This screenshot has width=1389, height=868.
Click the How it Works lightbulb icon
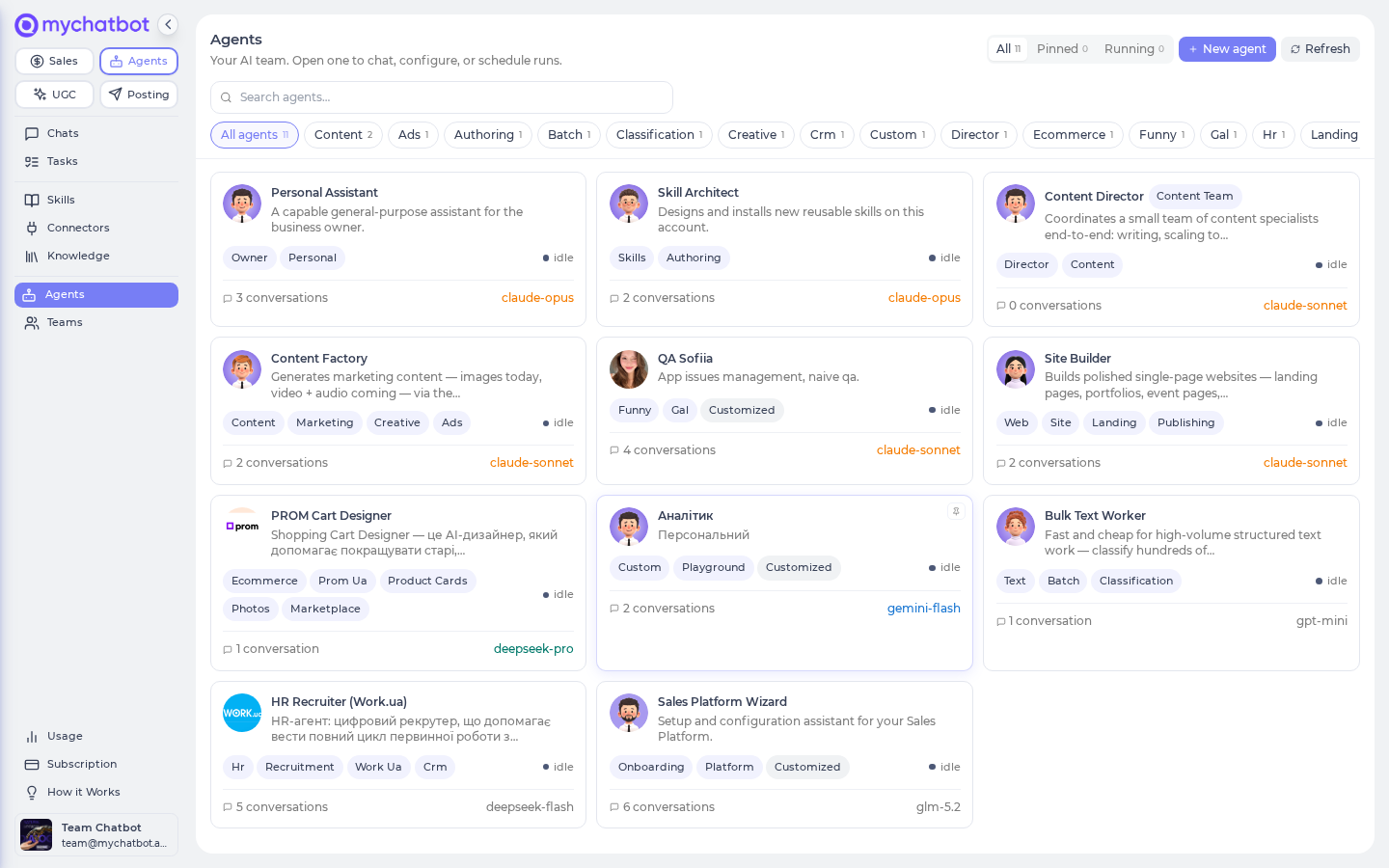tap(32, 792)
